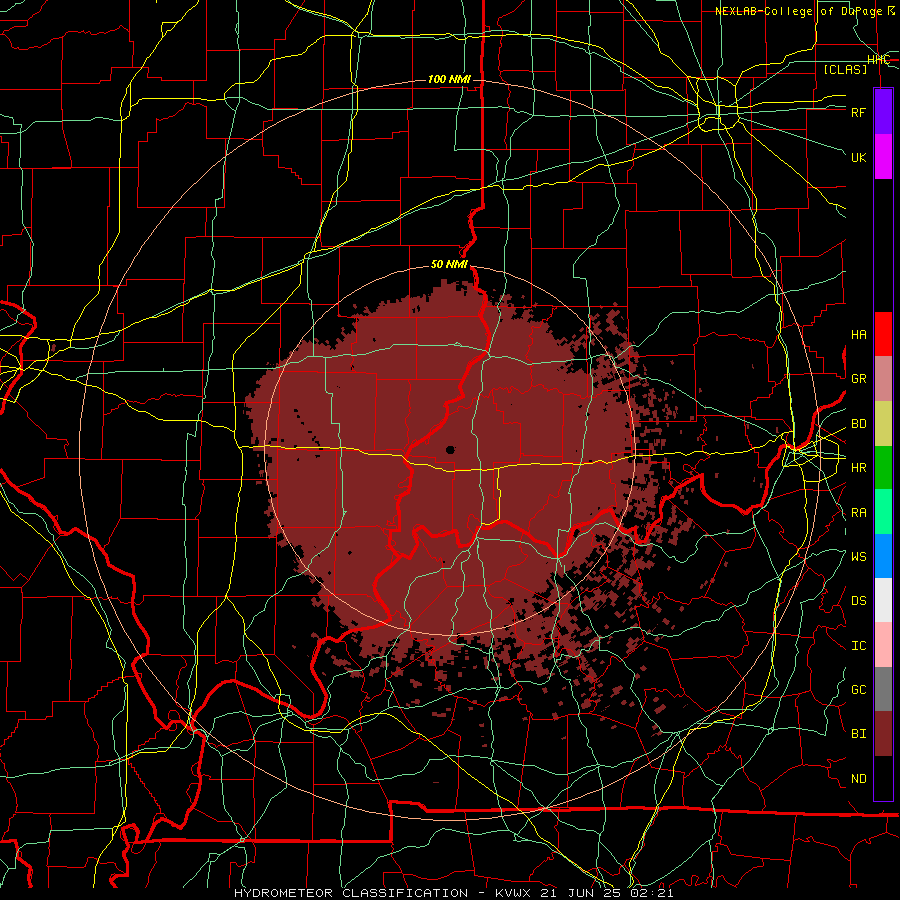
Task: Click the DS white legend swatch
Action: [883, 601]
